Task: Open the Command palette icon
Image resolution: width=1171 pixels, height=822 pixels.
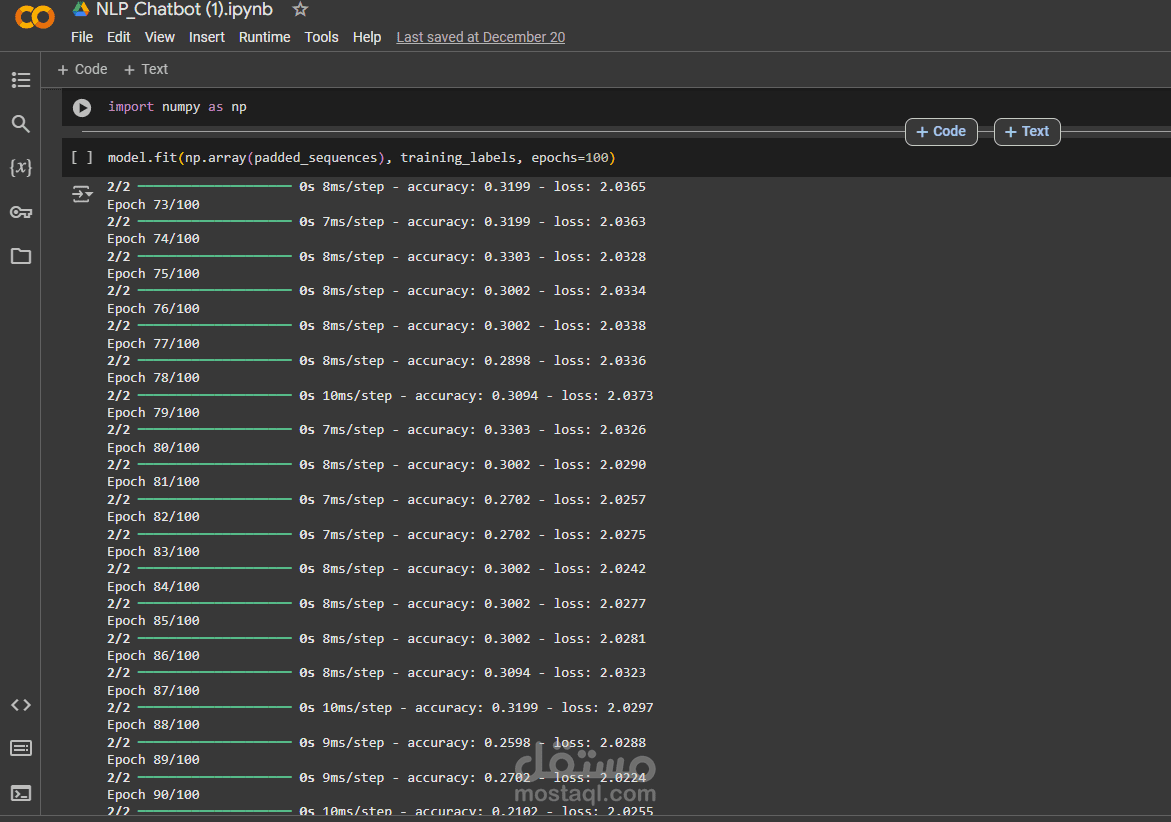Action: 21,748
